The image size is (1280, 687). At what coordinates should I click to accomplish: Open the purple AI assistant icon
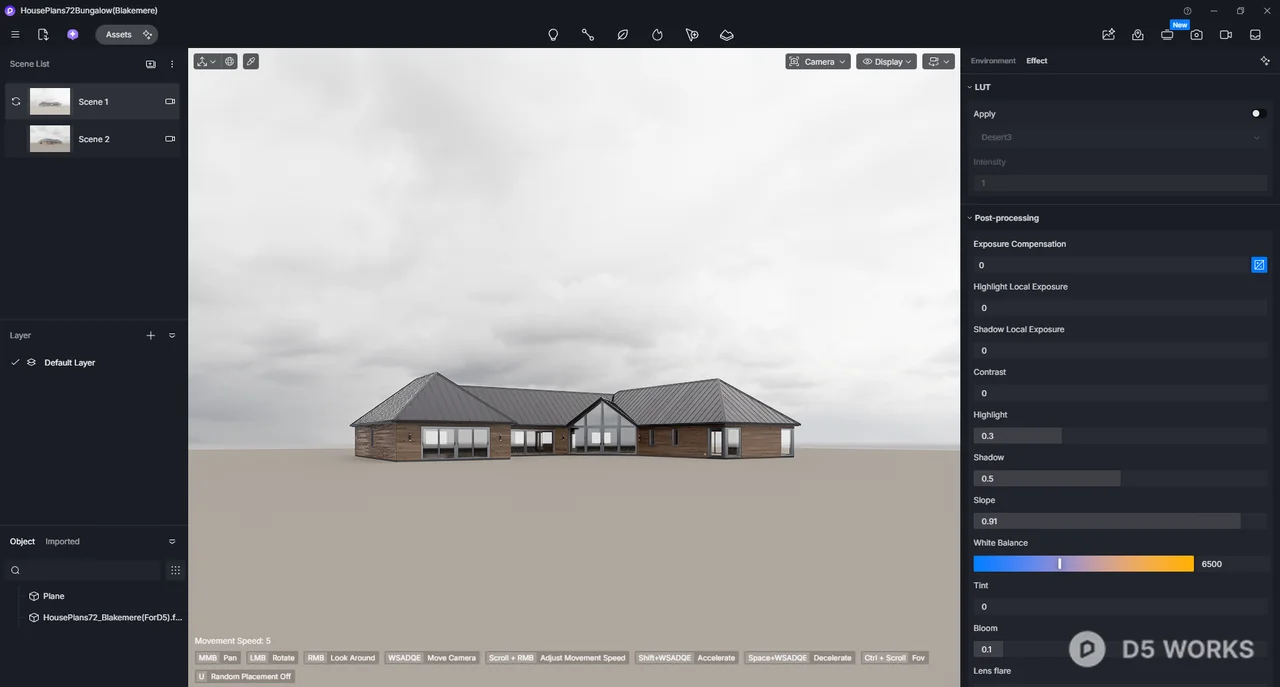pyautogui.click(x=73, y=34)
